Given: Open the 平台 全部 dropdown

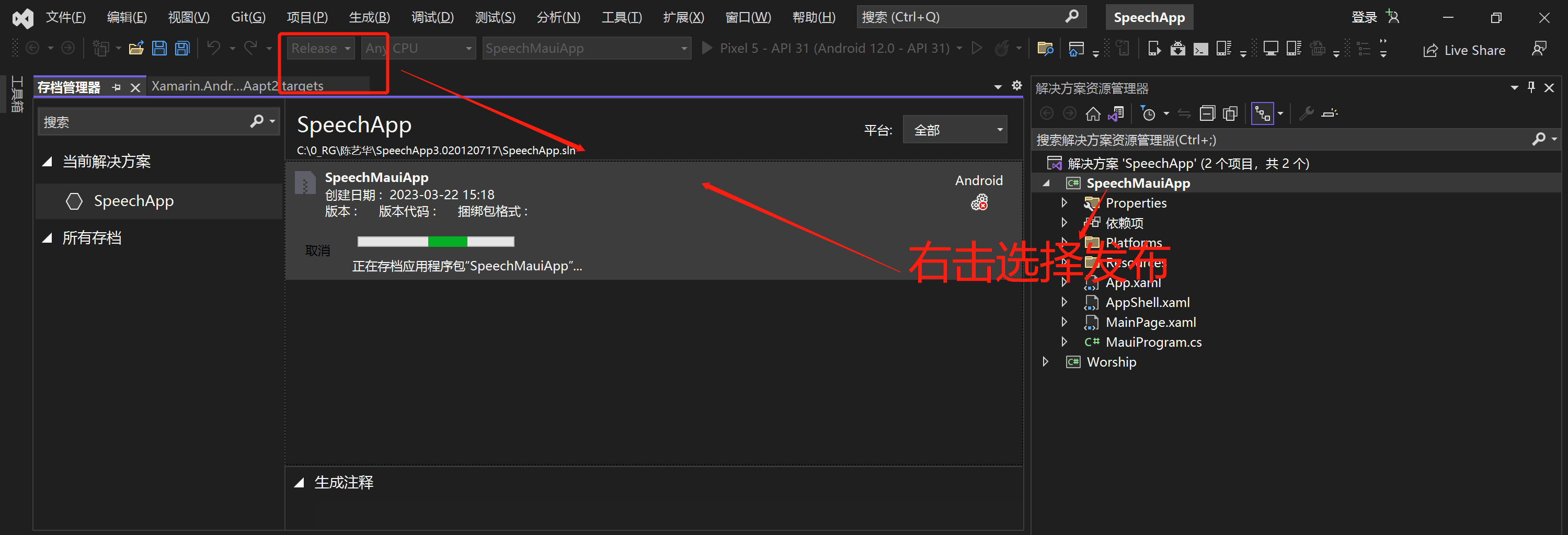Looking at the screenshot, I should point(954,130).
